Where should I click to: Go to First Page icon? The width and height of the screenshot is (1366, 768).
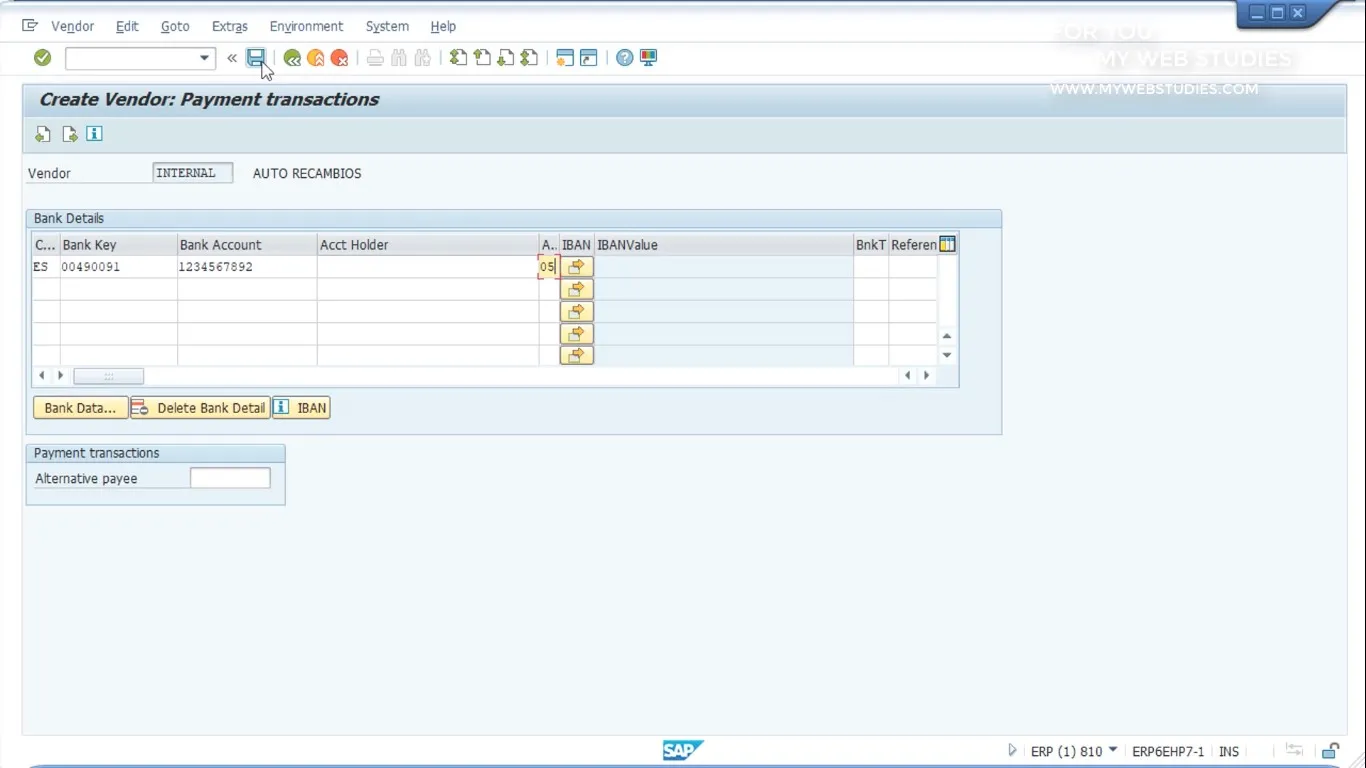point(458,58)
